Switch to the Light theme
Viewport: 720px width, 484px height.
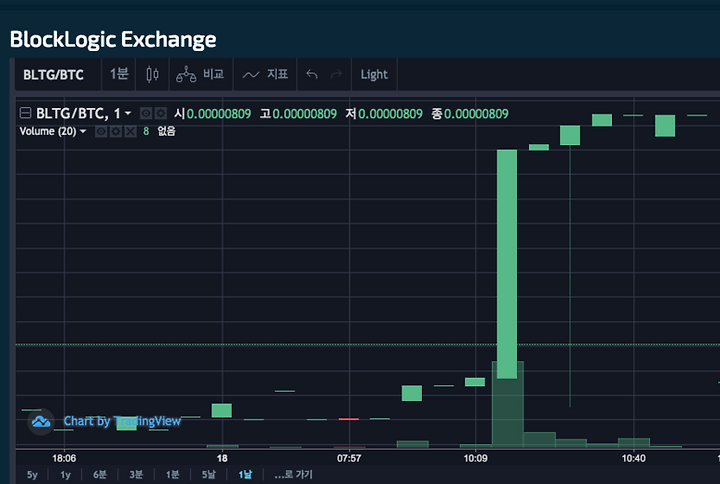pos(374,74)
